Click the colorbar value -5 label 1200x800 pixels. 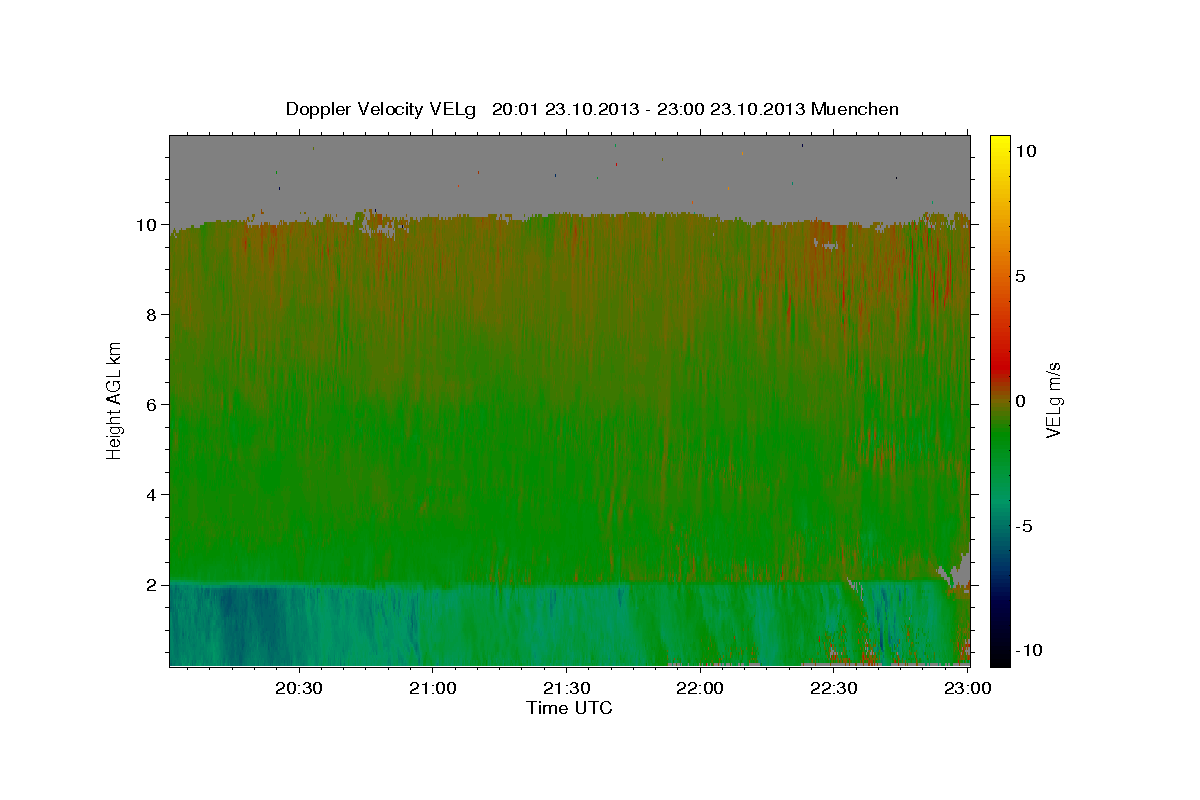click(1024, 526)
